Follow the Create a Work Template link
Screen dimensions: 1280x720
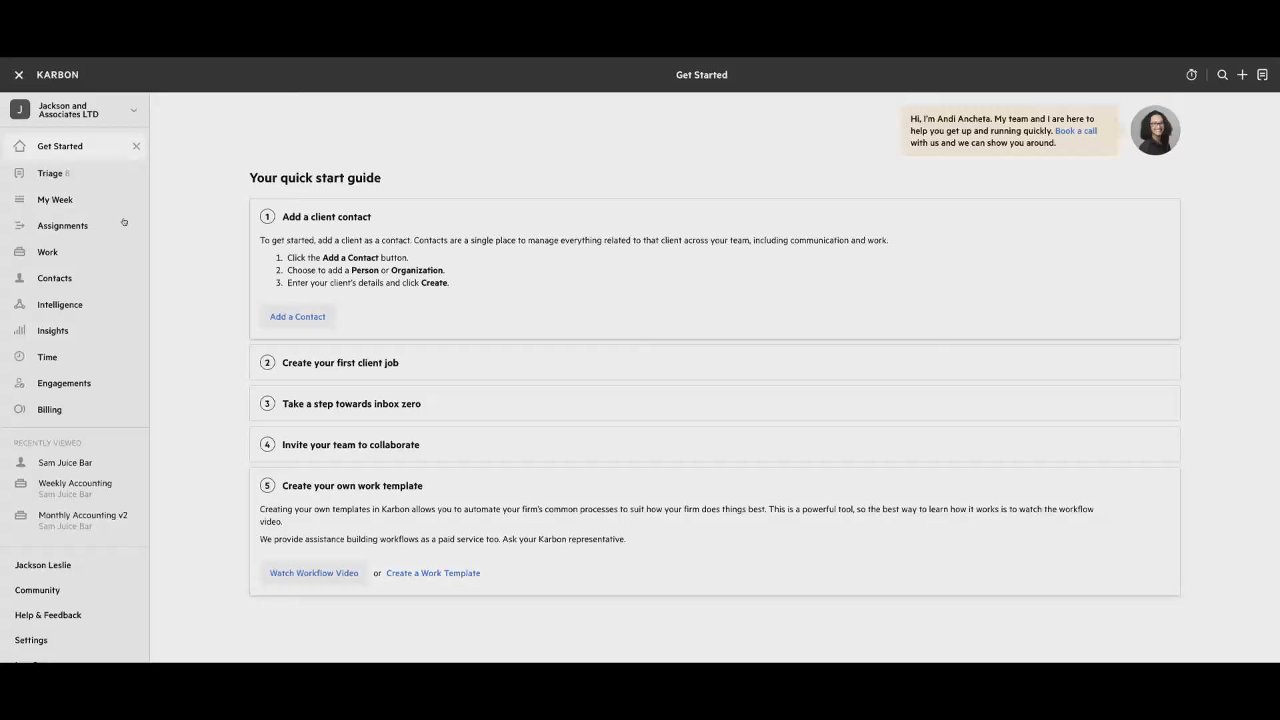pyautogui.click(x=433, y=573)
